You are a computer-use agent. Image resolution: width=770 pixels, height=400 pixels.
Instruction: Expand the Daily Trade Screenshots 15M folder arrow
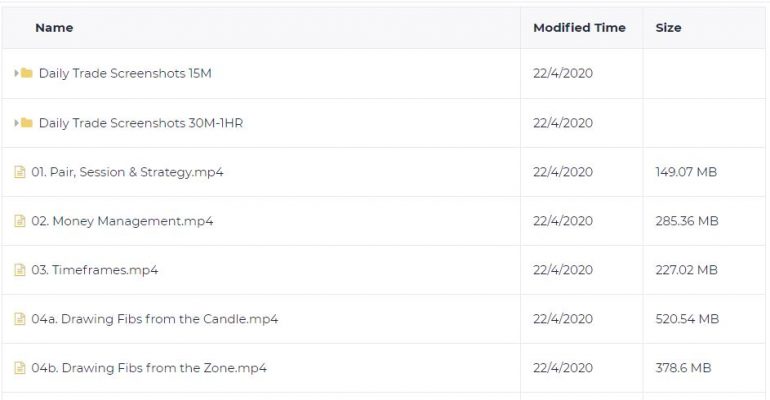pyautogui.click(x=16, y=73)
